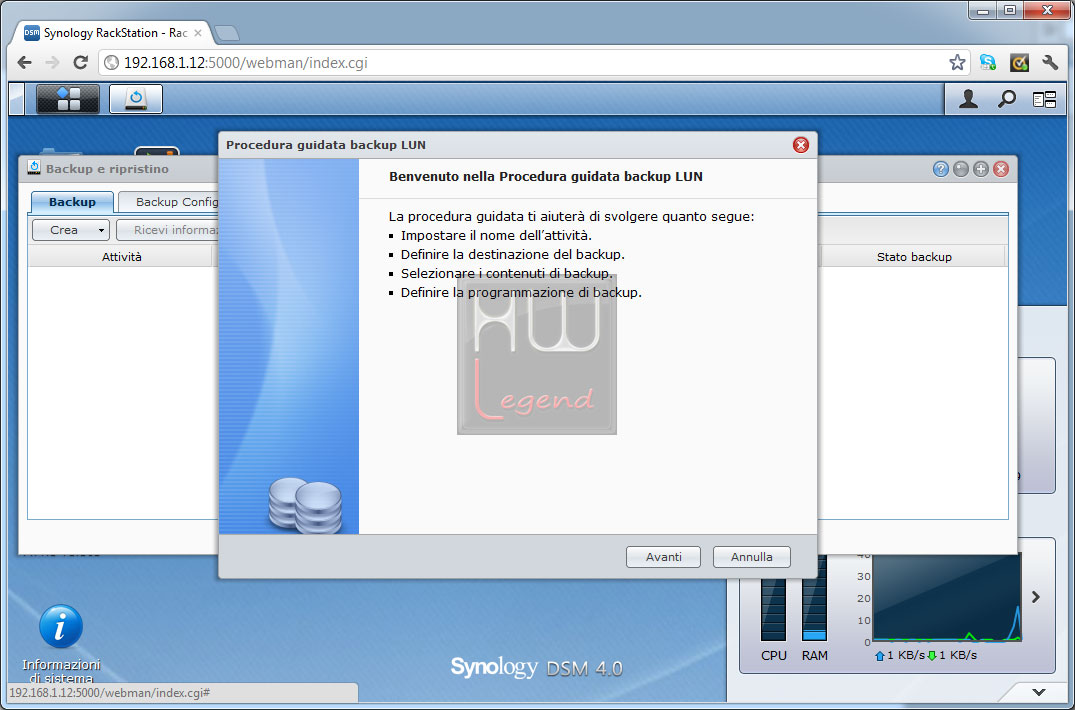Click the Backup e ripristino window title
Viewport: 1075px width, 710px height.
pos(107,169)
